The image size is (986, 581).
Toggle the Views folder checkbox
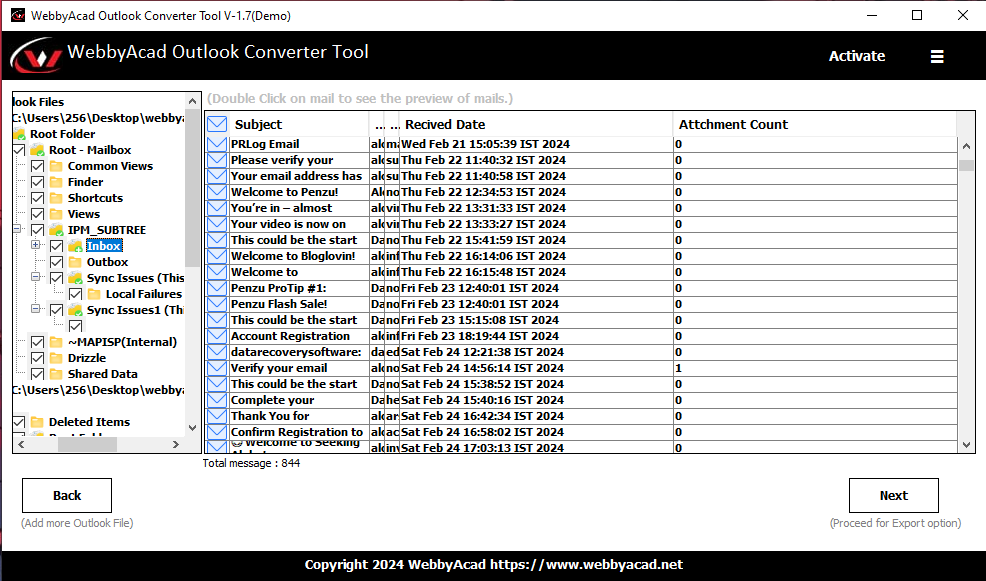[x=38, y=214]
